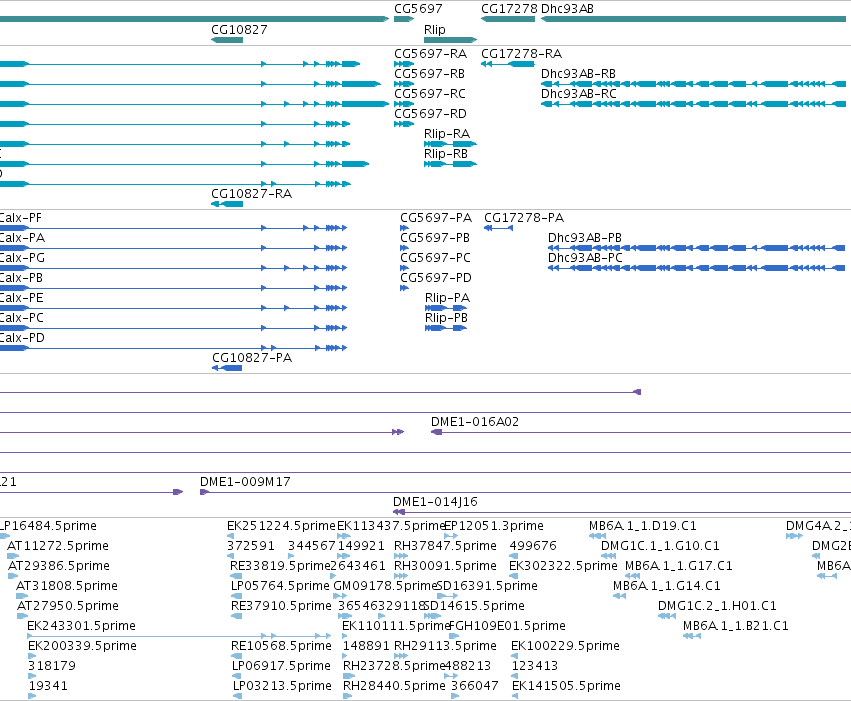Click the DME1-009M17 BAC clone label
851x701 pixels.
245,482
